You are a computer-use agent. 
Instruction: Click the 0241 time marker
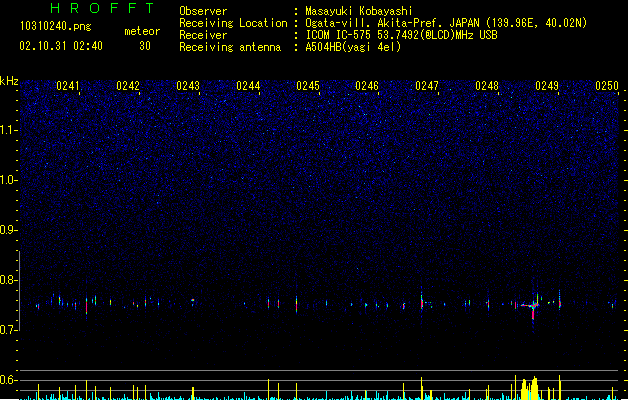point(68,86)
